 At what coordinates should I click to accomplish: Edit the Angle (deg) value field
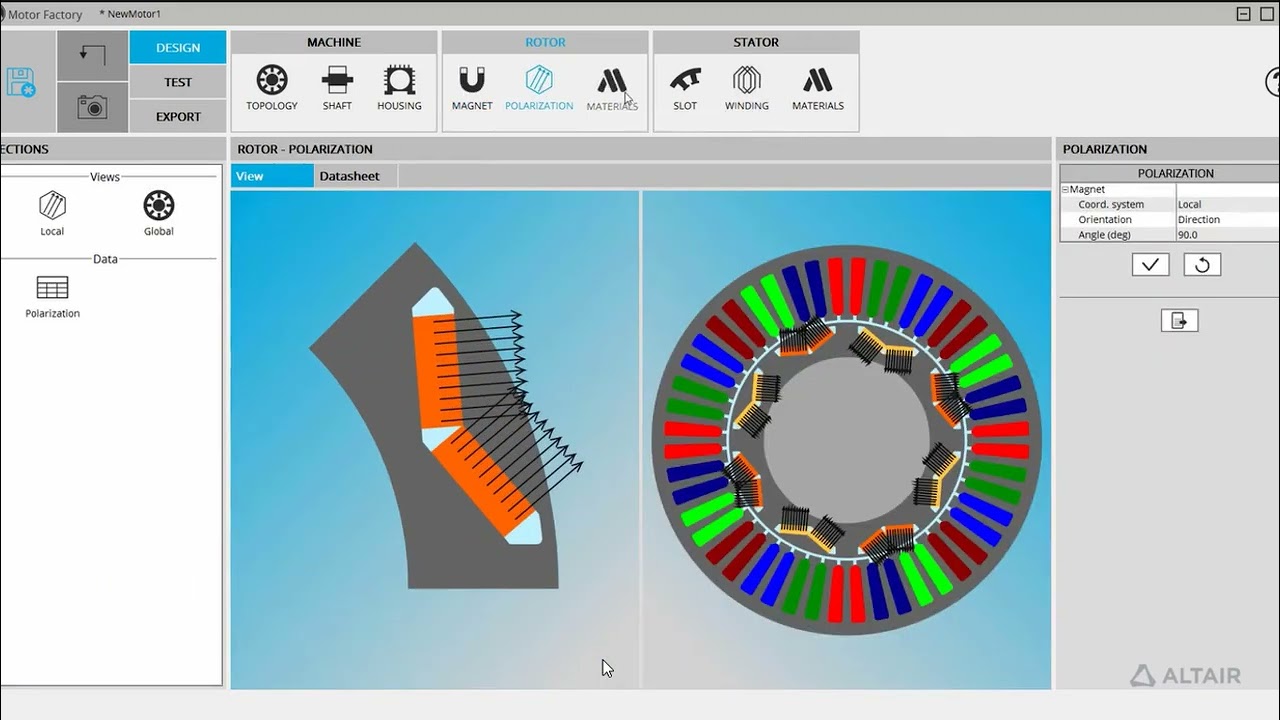[x=1226, y=235]
